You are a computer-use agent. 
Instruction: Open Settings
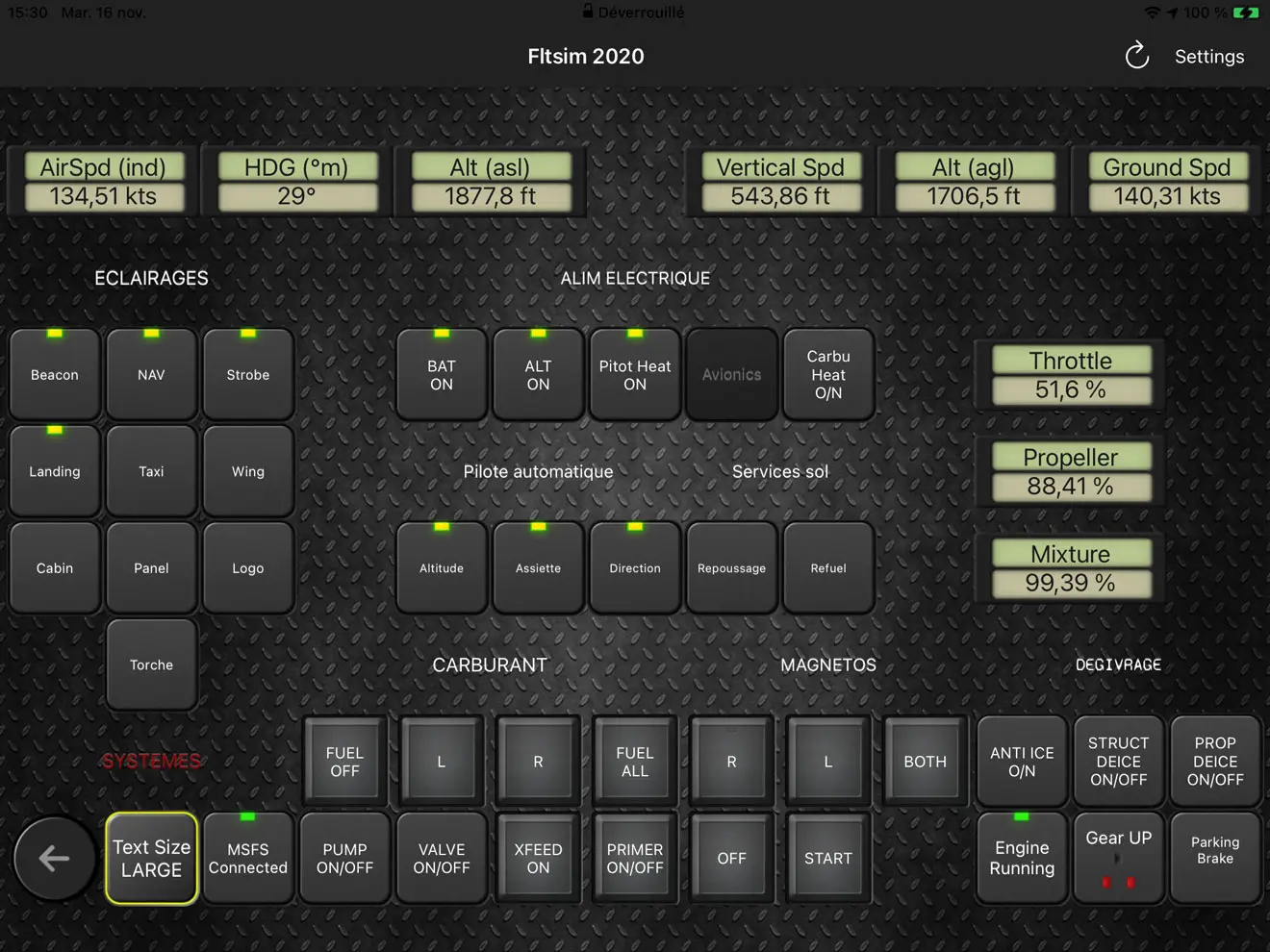point(1209,57)
